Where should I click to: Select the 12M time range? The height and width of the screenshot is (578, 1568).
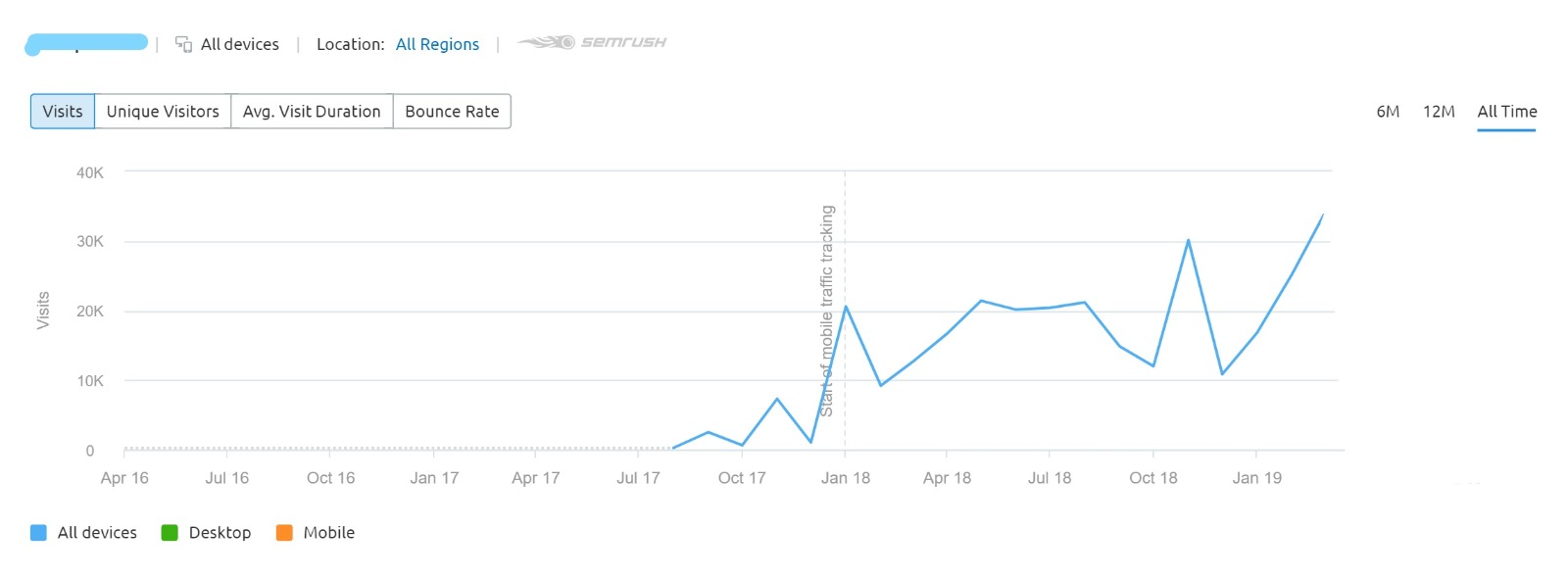click(x=1439, y=112)
